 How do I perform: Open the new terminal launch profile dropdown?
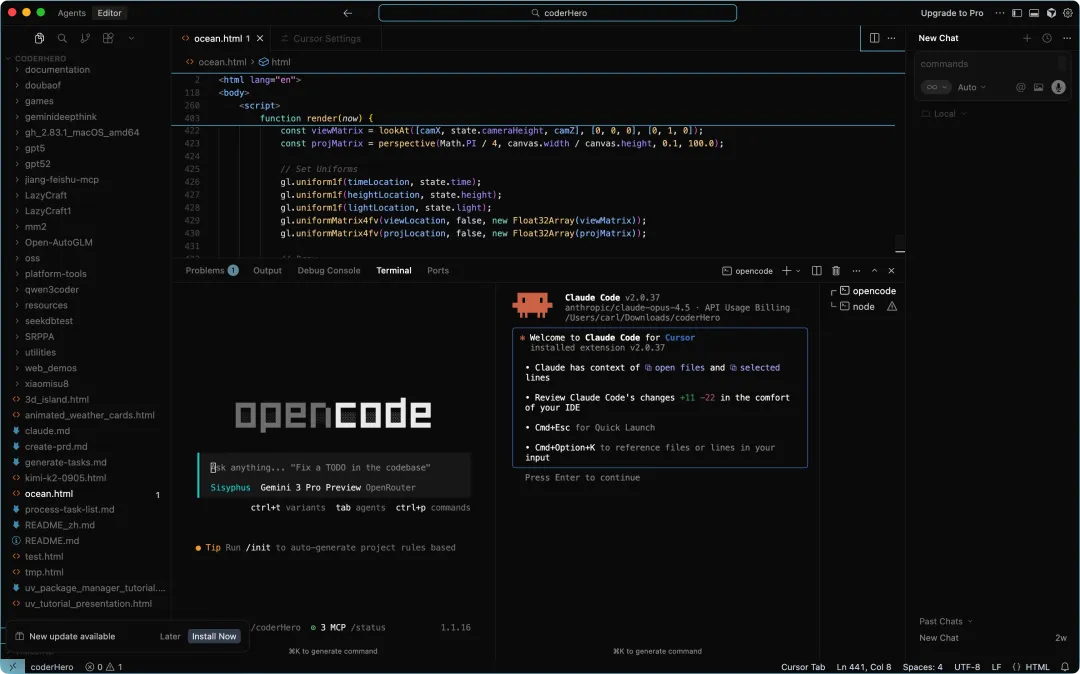pos(799,271)
